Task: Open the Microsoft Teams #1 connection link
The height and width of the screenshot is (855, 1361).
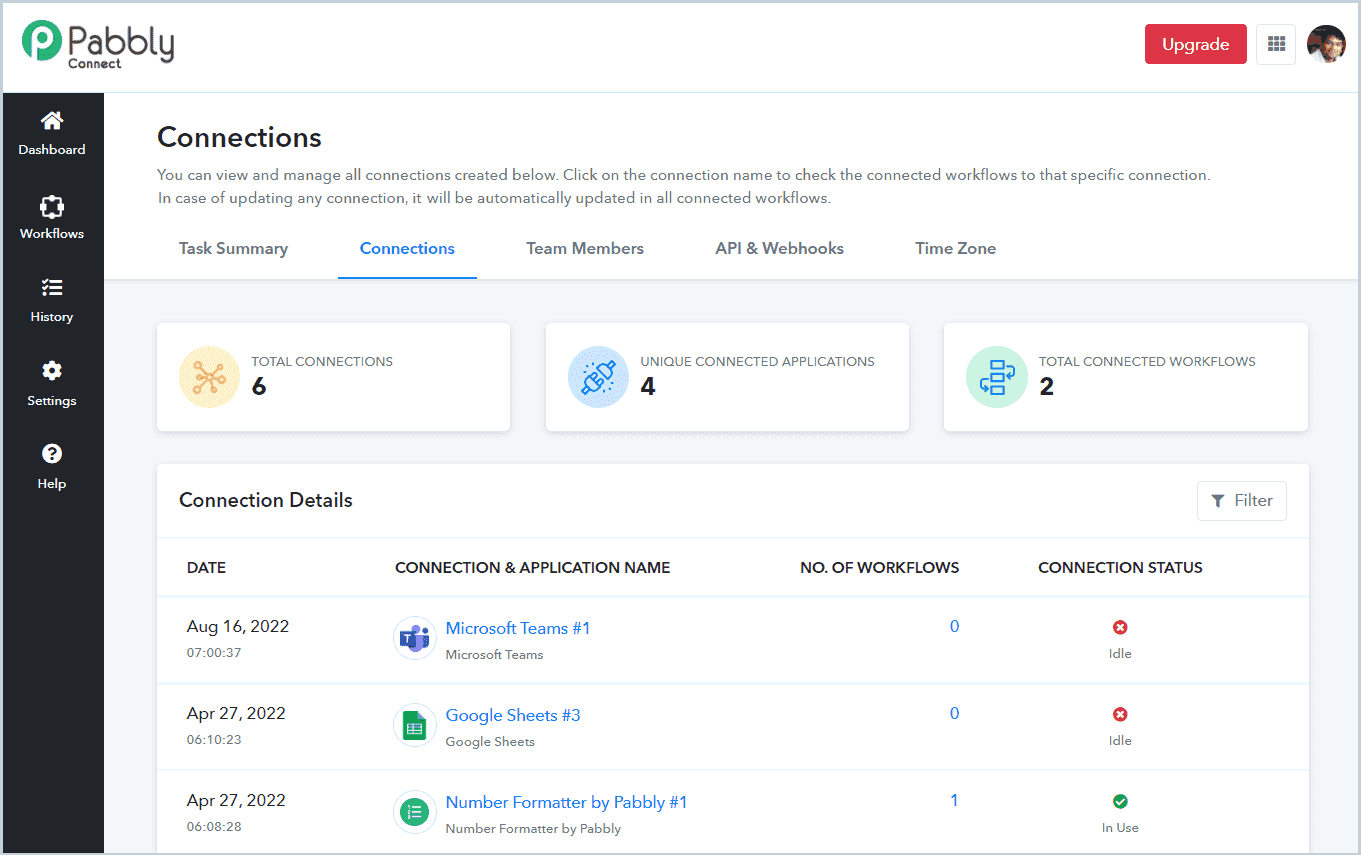Action: 518,628
